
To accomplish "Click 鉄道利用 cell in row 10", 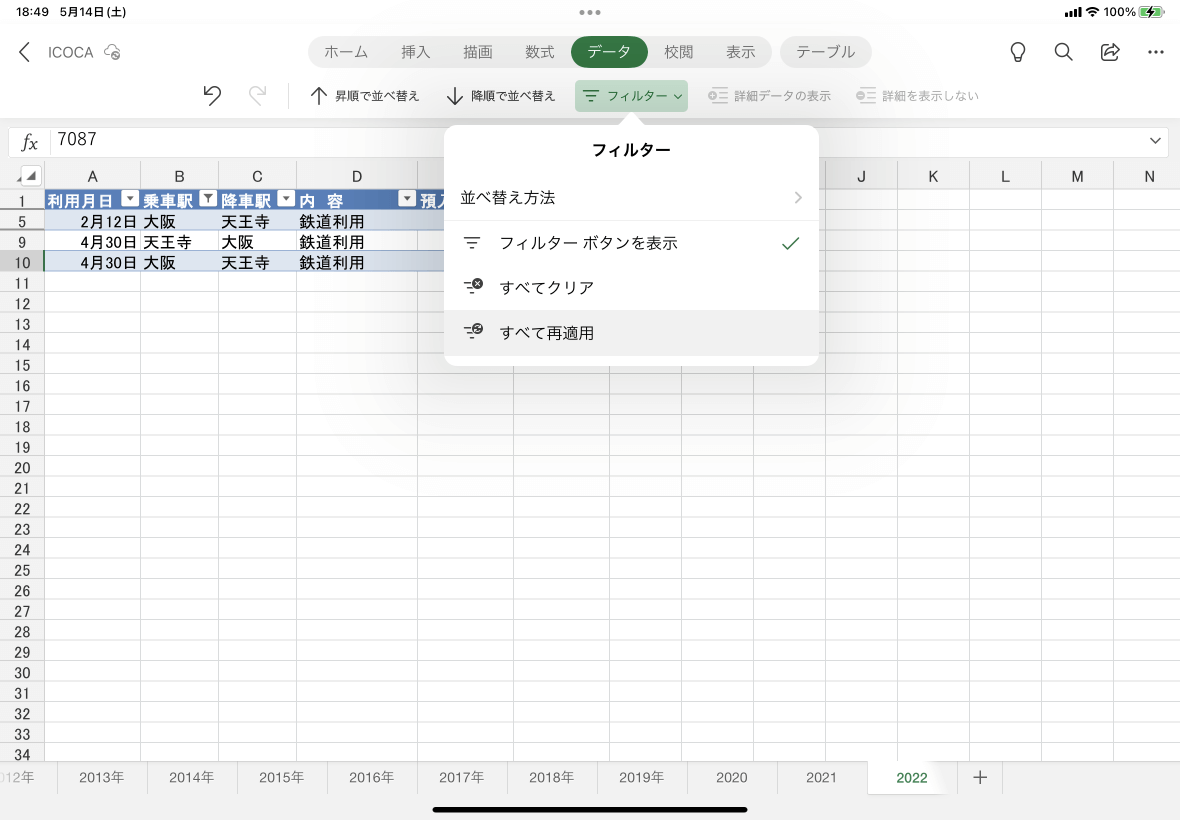I will 357,263.
